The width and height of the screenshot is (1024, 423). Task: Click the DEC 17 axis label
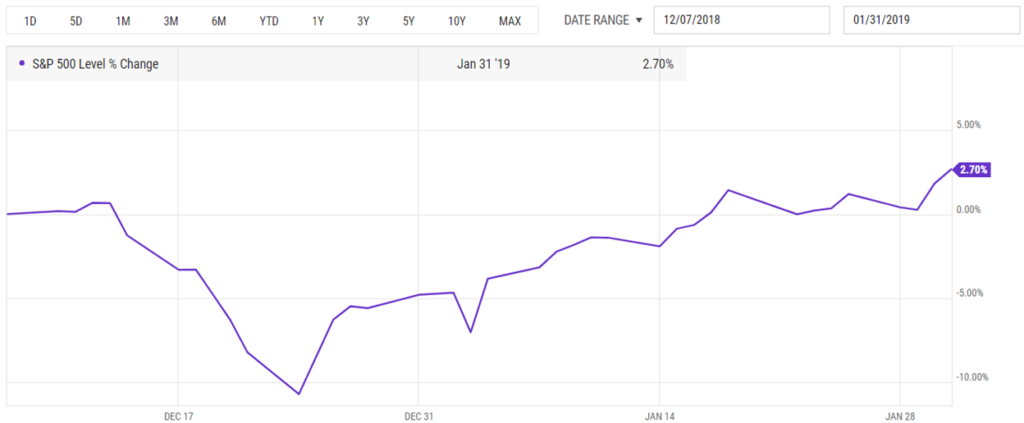(179, 416)
